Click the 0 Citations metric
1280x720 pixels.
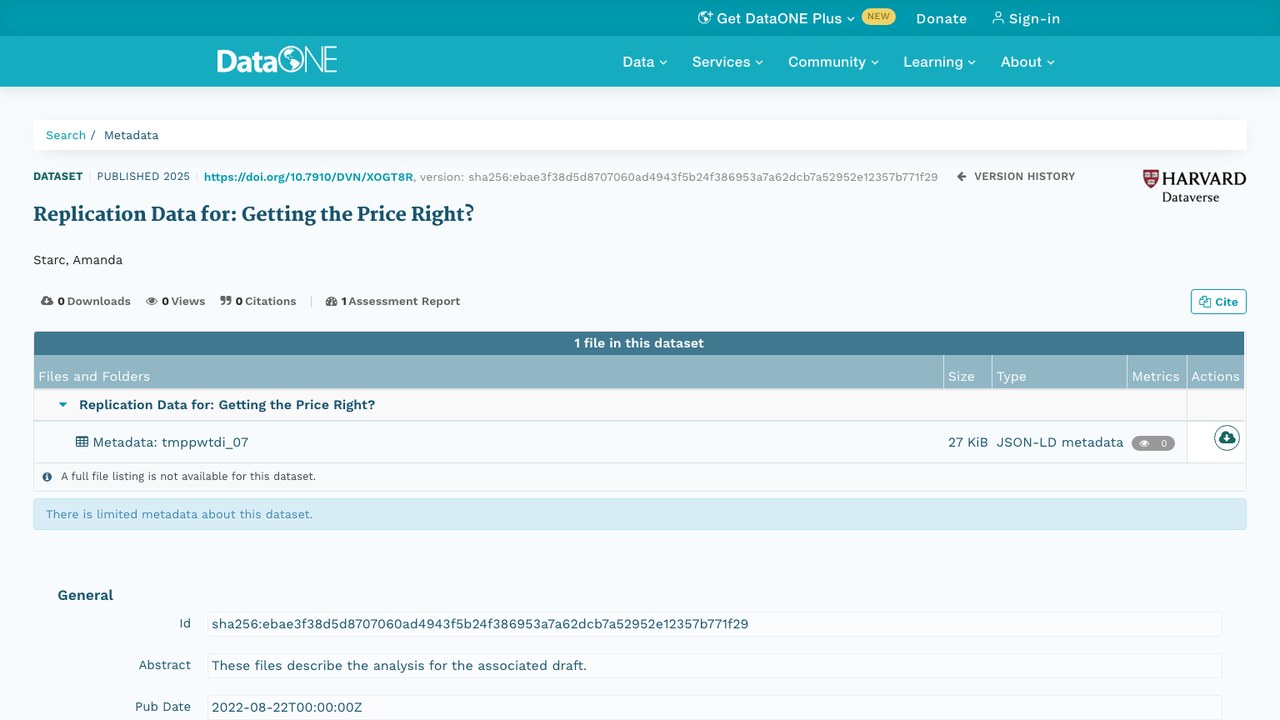pyautogui.click(x=258, y=301)
